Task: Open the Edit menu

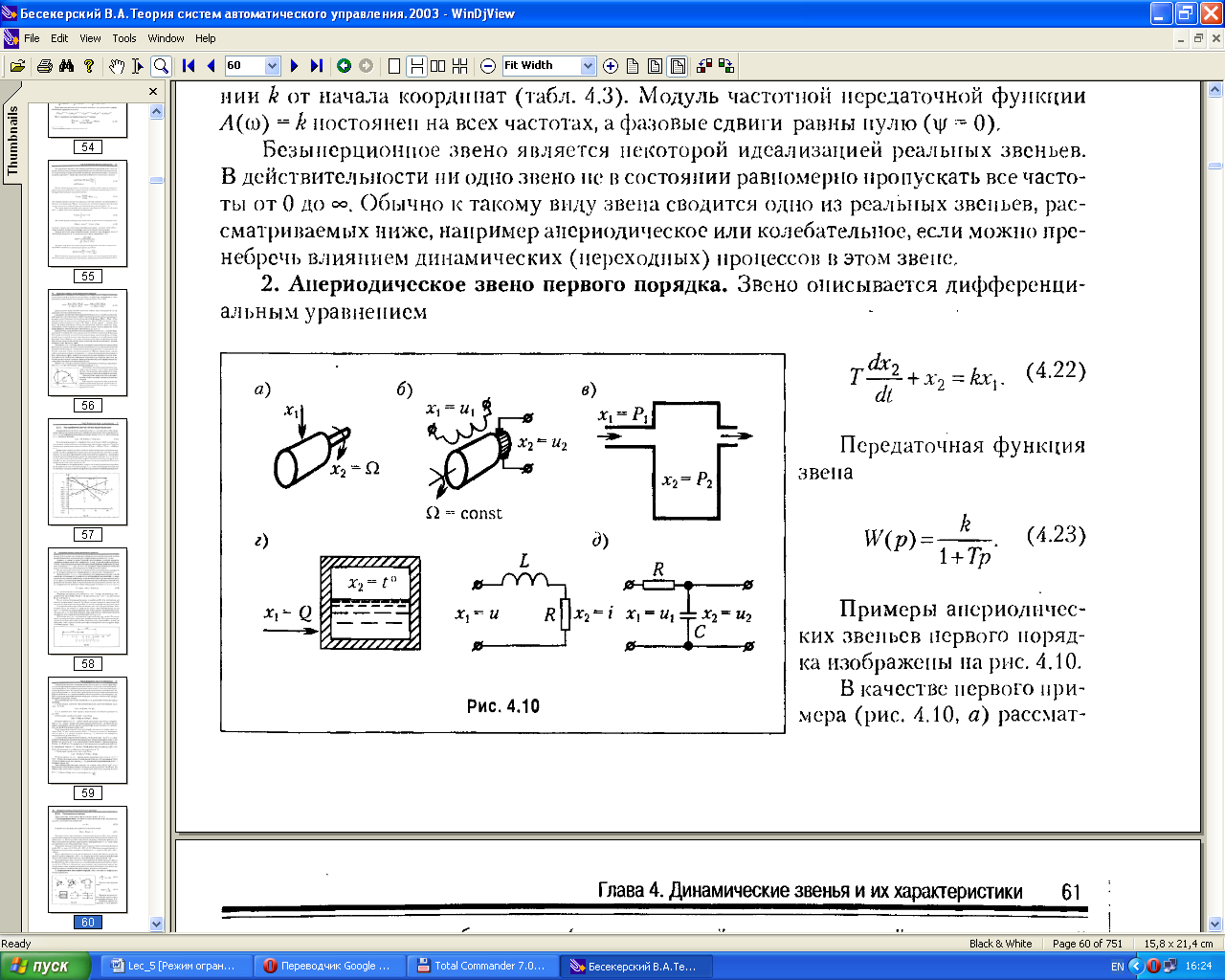Action: coord(59,38)
